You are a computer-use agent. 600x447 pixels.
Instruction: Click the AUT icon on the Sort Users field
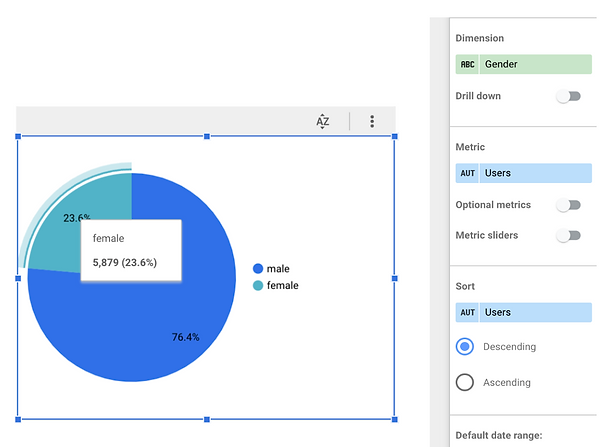(468, 312)
